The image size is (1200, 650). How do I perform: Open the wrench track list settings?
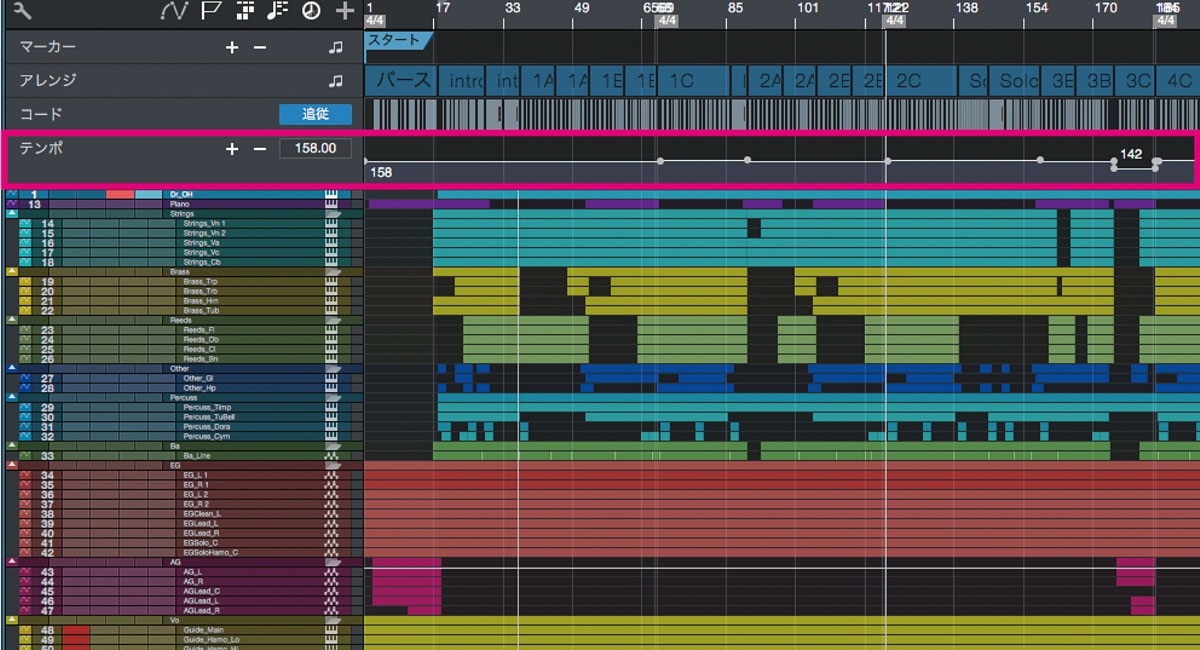tap(21, 11)
